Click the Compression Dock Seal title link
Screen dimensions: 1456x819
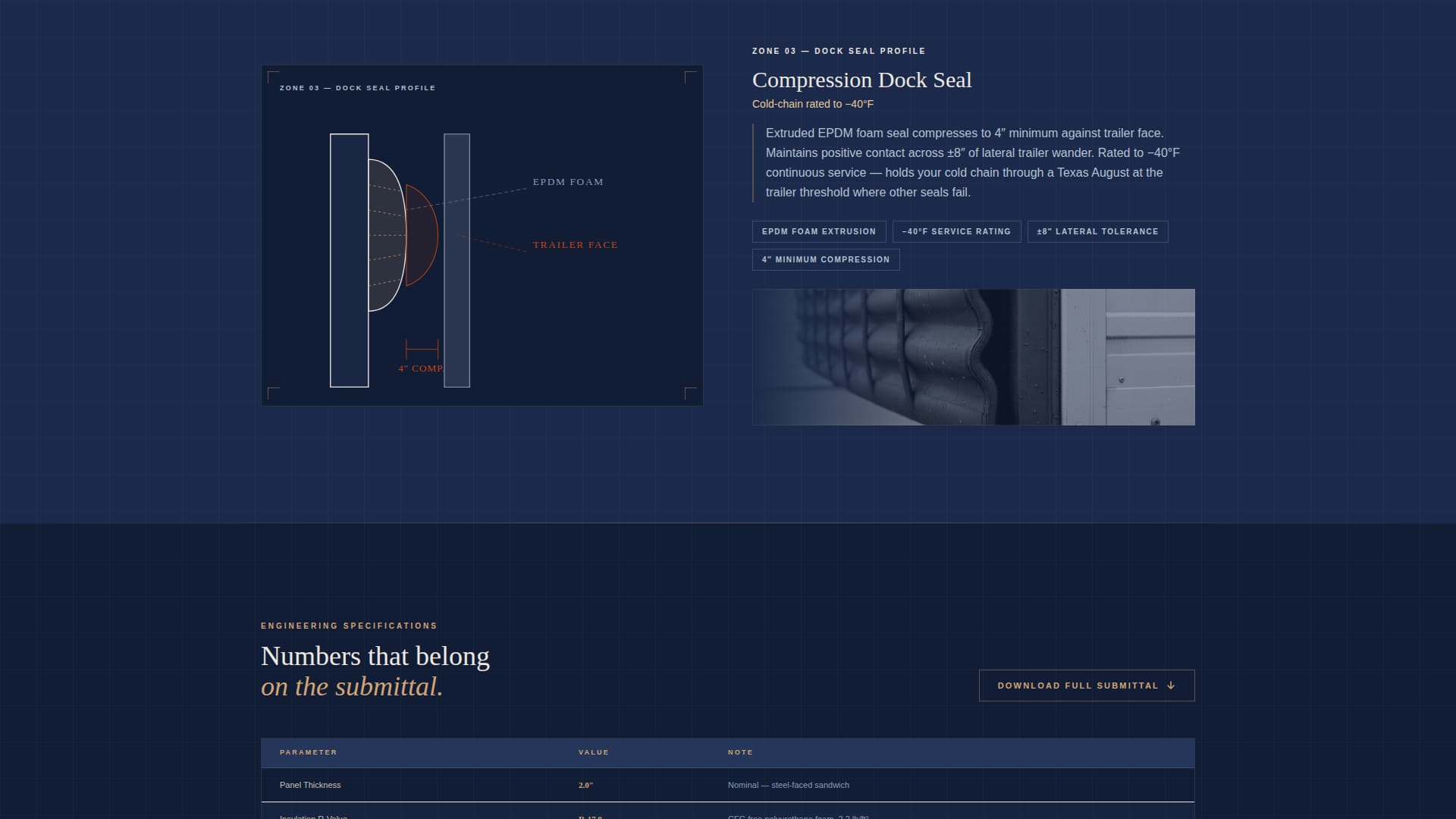pos(861,80)
